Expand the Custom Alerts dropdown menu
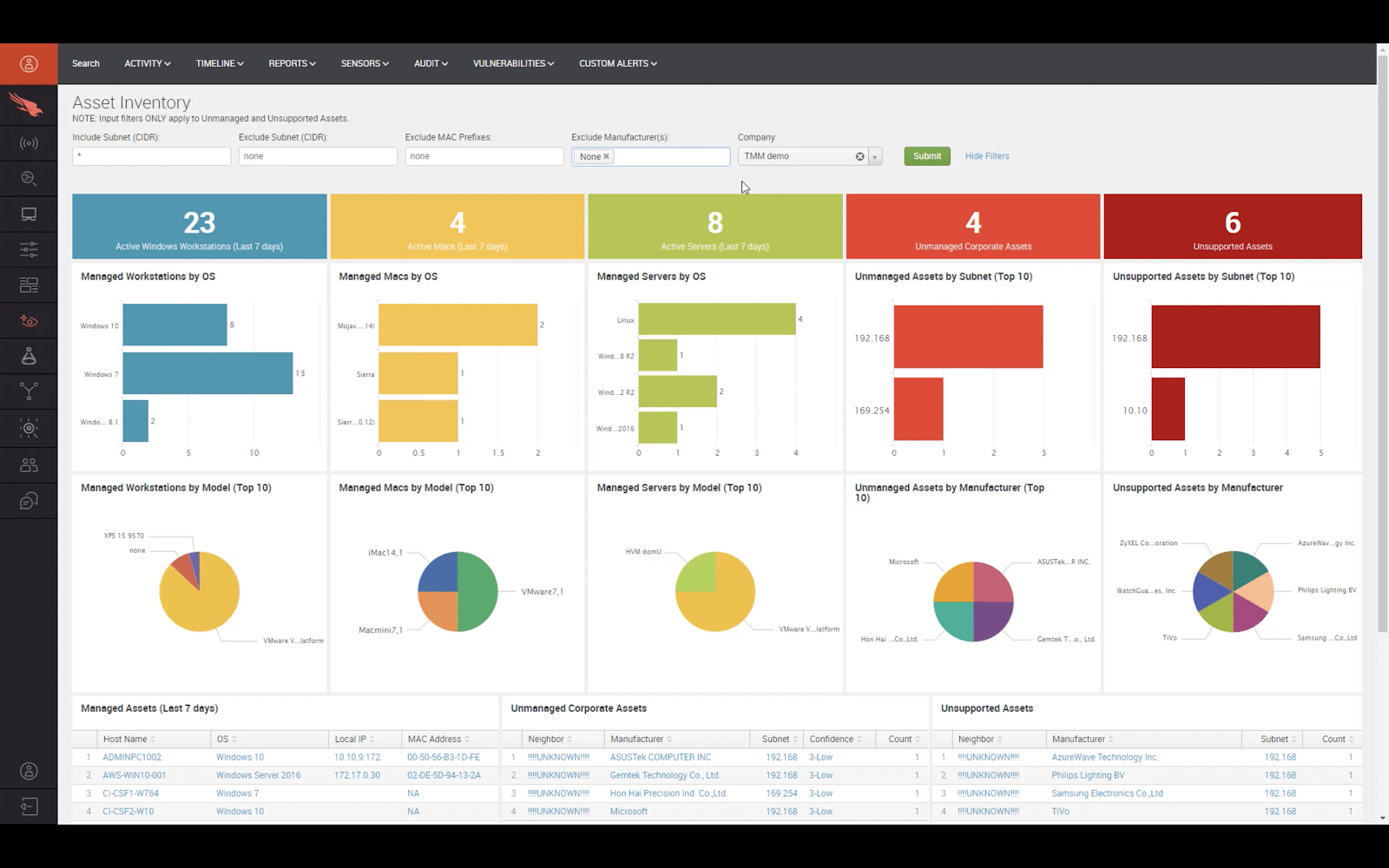Image resolution: width=1389 pixels, height=868 pixels. [x=618, y=63]
